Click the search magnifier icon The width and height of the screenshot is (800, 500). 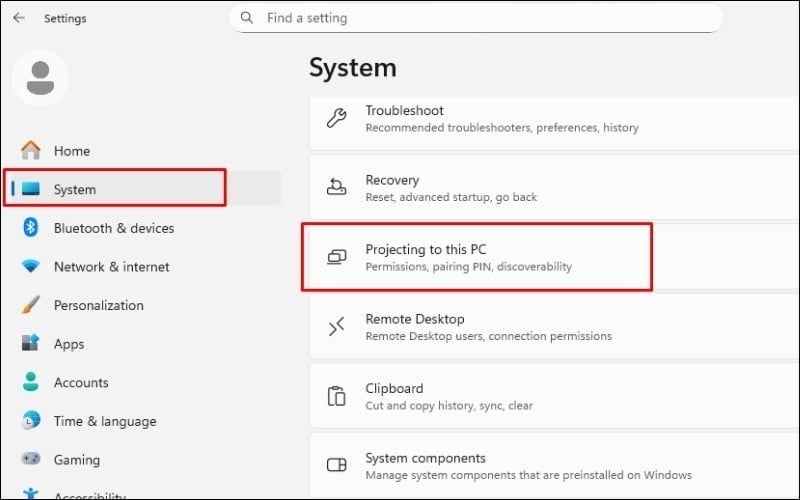click(246, 18)
